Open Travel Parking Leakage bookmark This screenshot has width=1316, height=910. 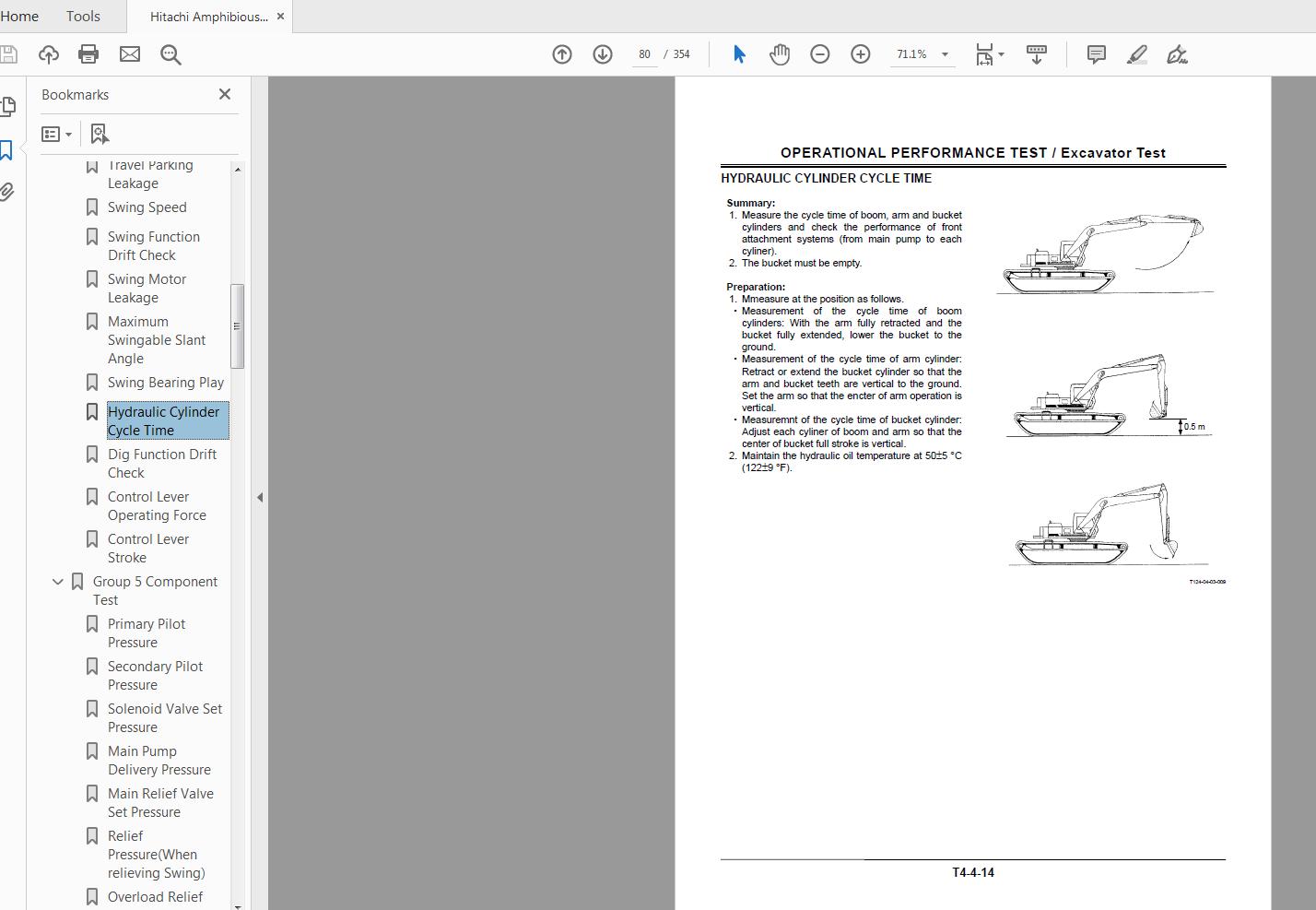point(150,174)
